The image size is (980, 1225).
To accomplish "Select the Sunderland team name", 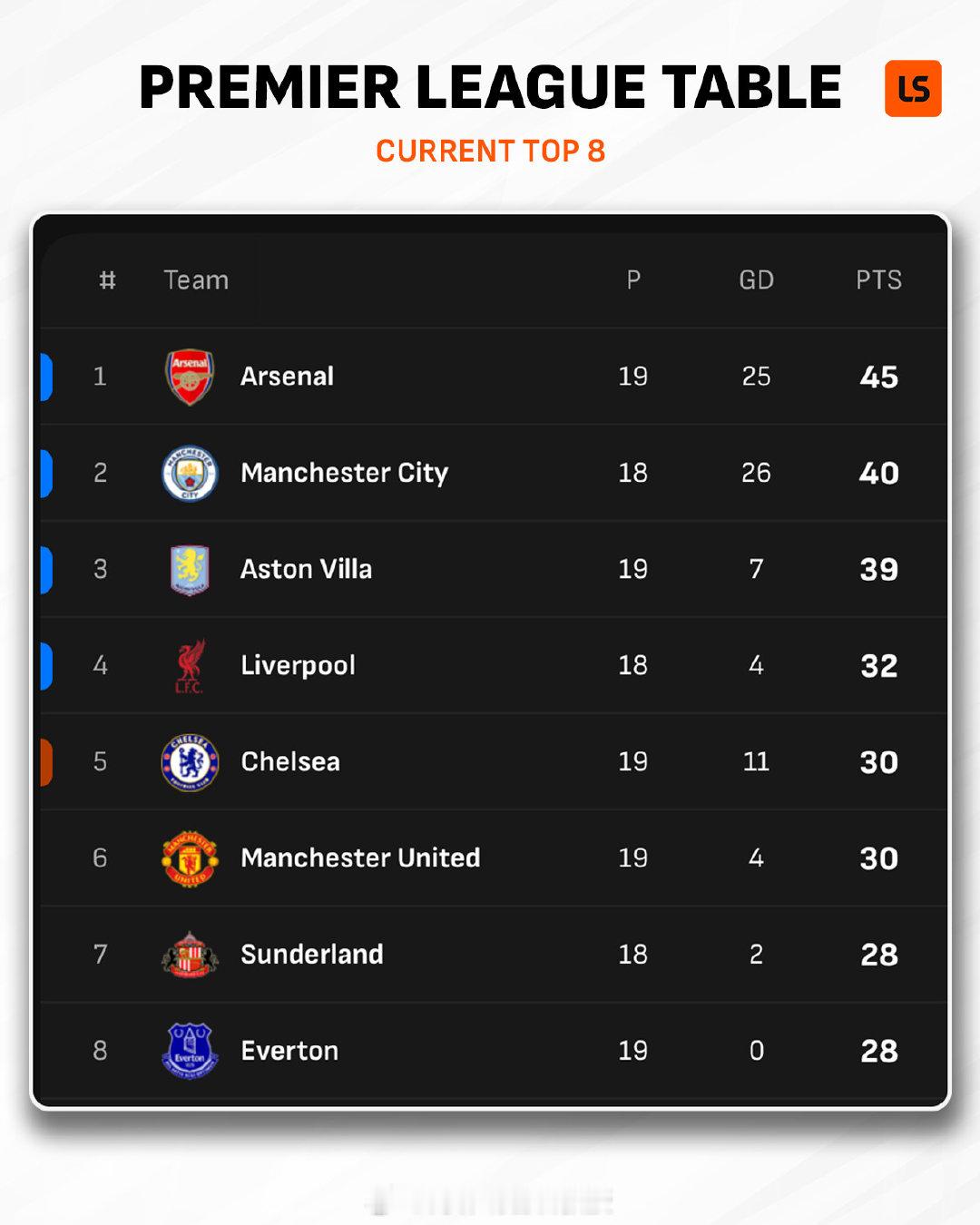I will pyautogui.click(x=311, y=955).
